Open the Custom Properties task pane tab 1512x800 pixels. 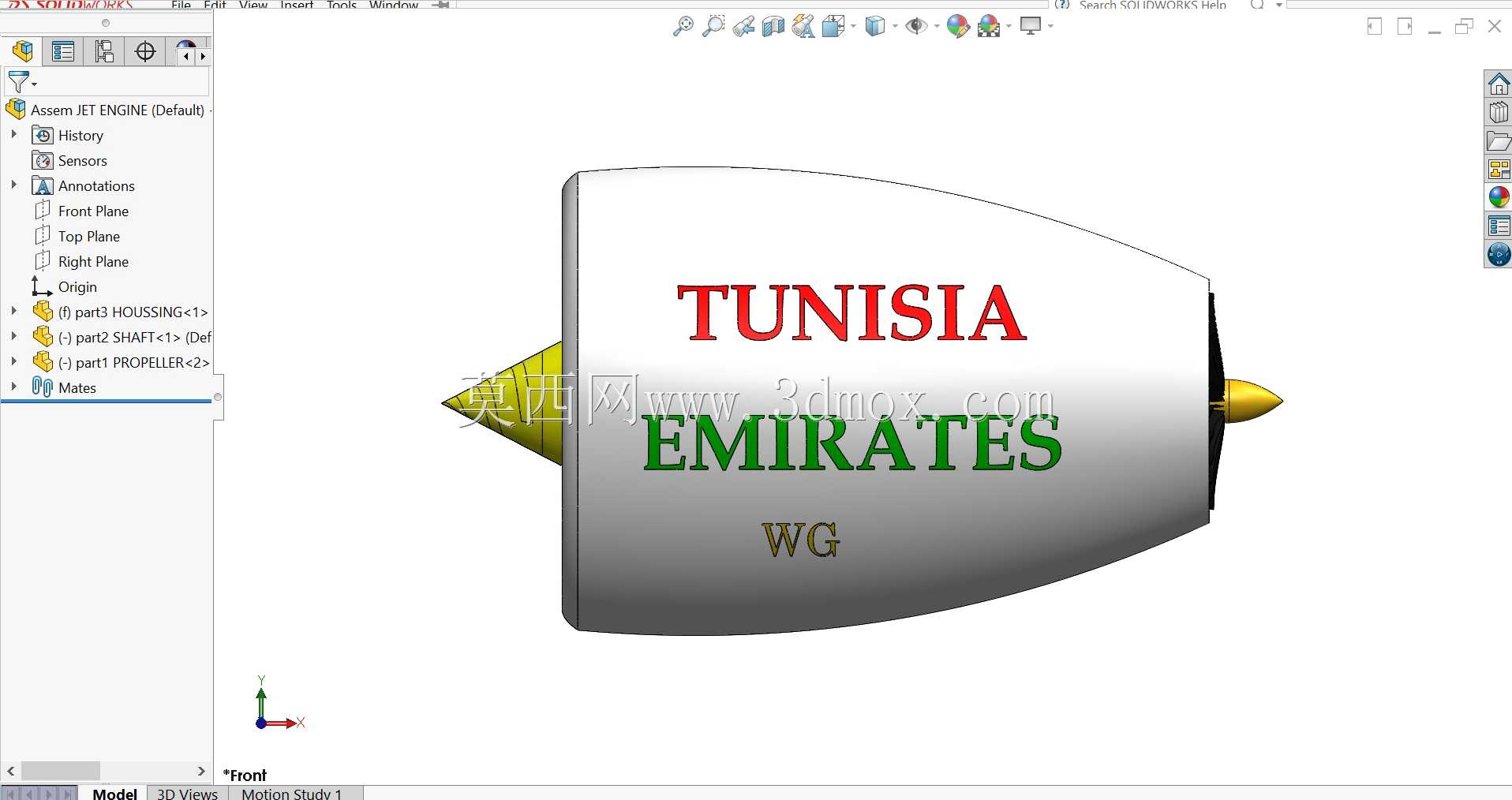click(x=1499, y=226)
